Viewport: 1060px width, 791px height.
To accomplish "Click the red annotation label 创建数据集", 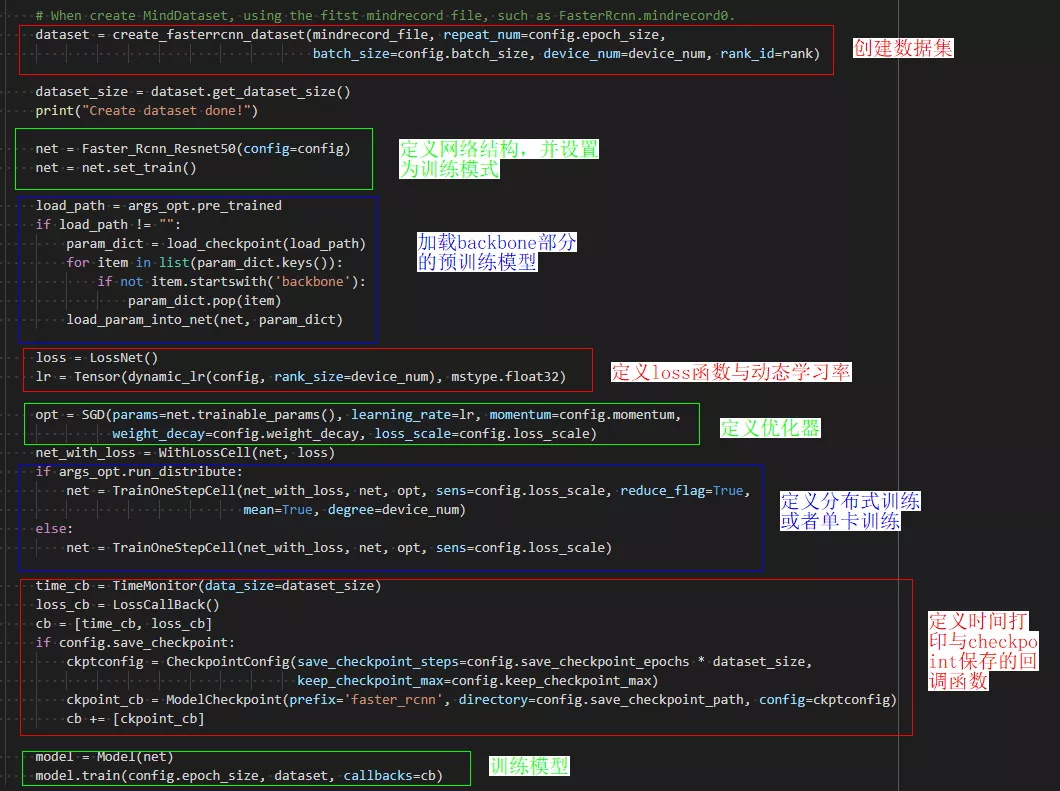I will tap(902, 48).
